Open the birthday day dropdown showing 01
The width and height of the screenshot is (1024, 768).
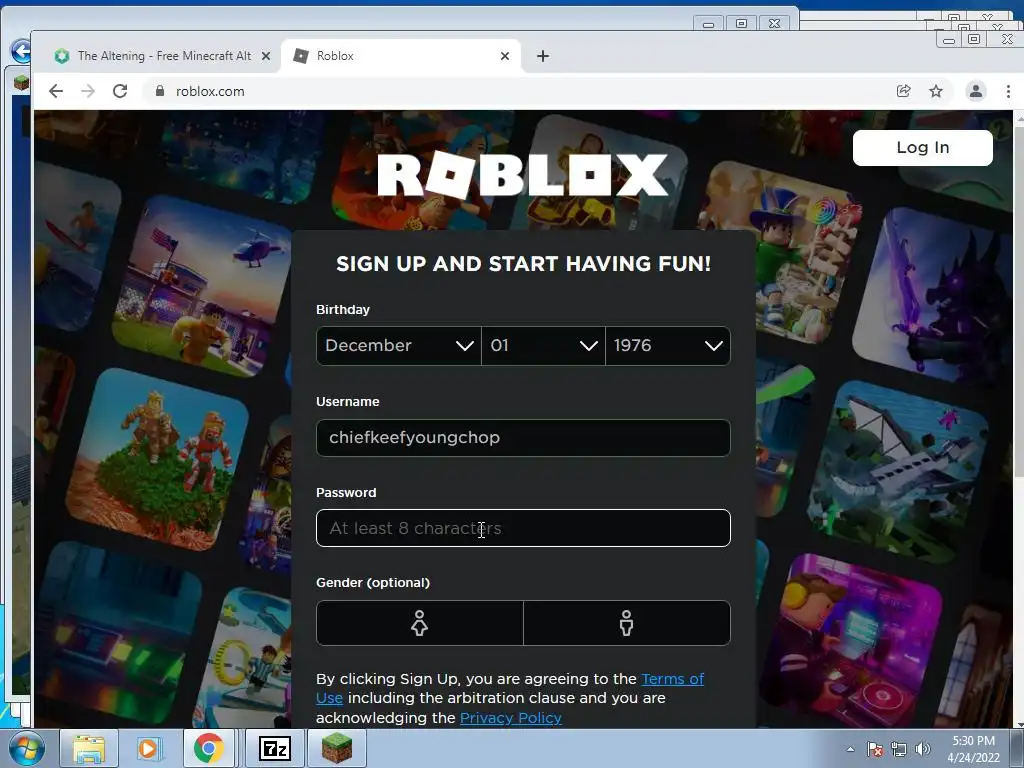click(x=543, y=345)
